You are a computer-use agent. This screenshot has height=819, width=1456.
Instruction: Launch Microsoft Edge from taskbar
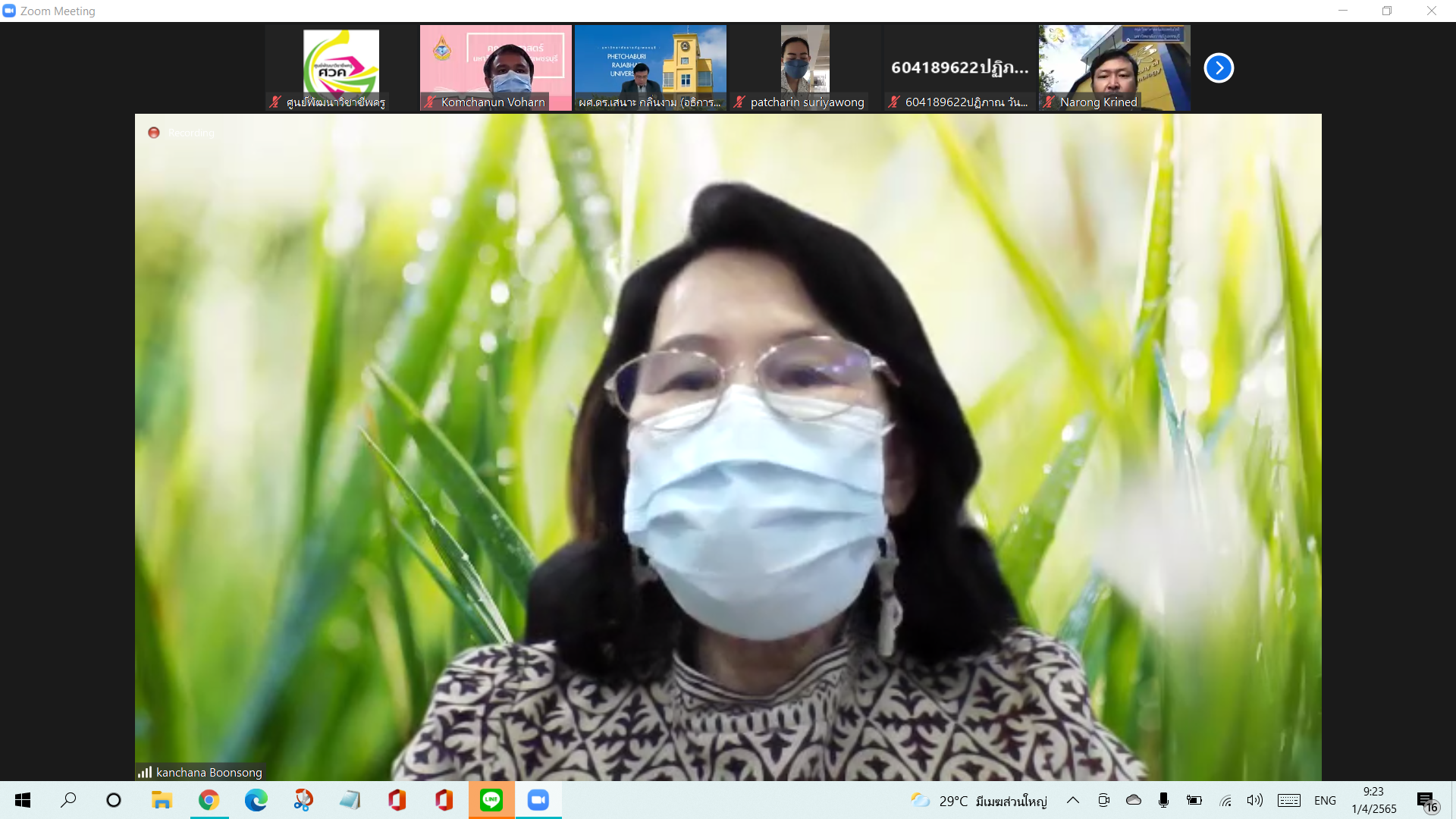click(256, 800)
